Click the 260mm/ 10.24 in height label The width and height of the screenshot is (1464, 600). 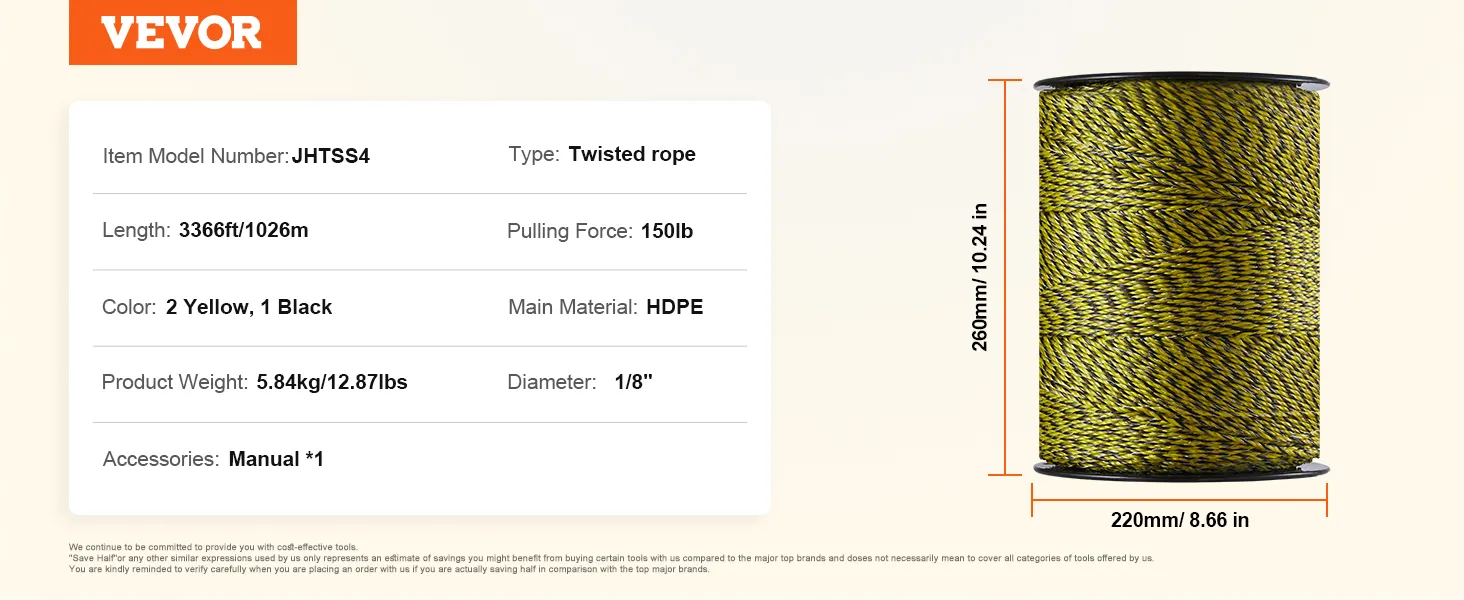[x=980, y=277]
